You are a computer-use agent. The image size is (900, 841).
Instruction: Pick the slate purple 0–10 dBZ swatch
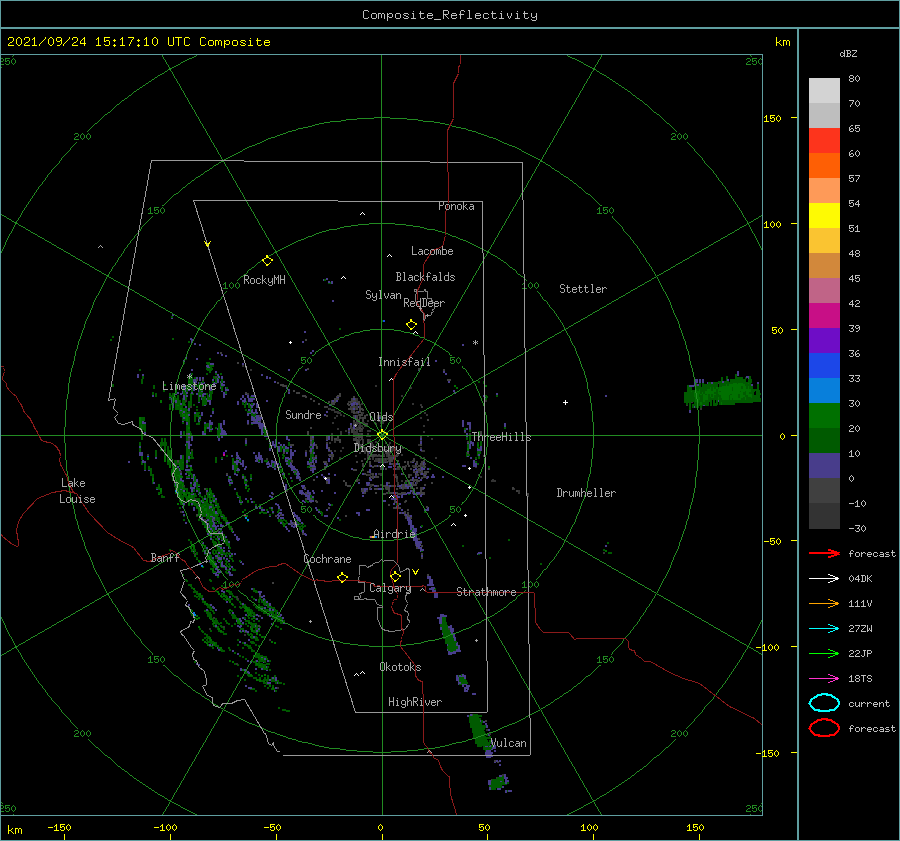824,466
